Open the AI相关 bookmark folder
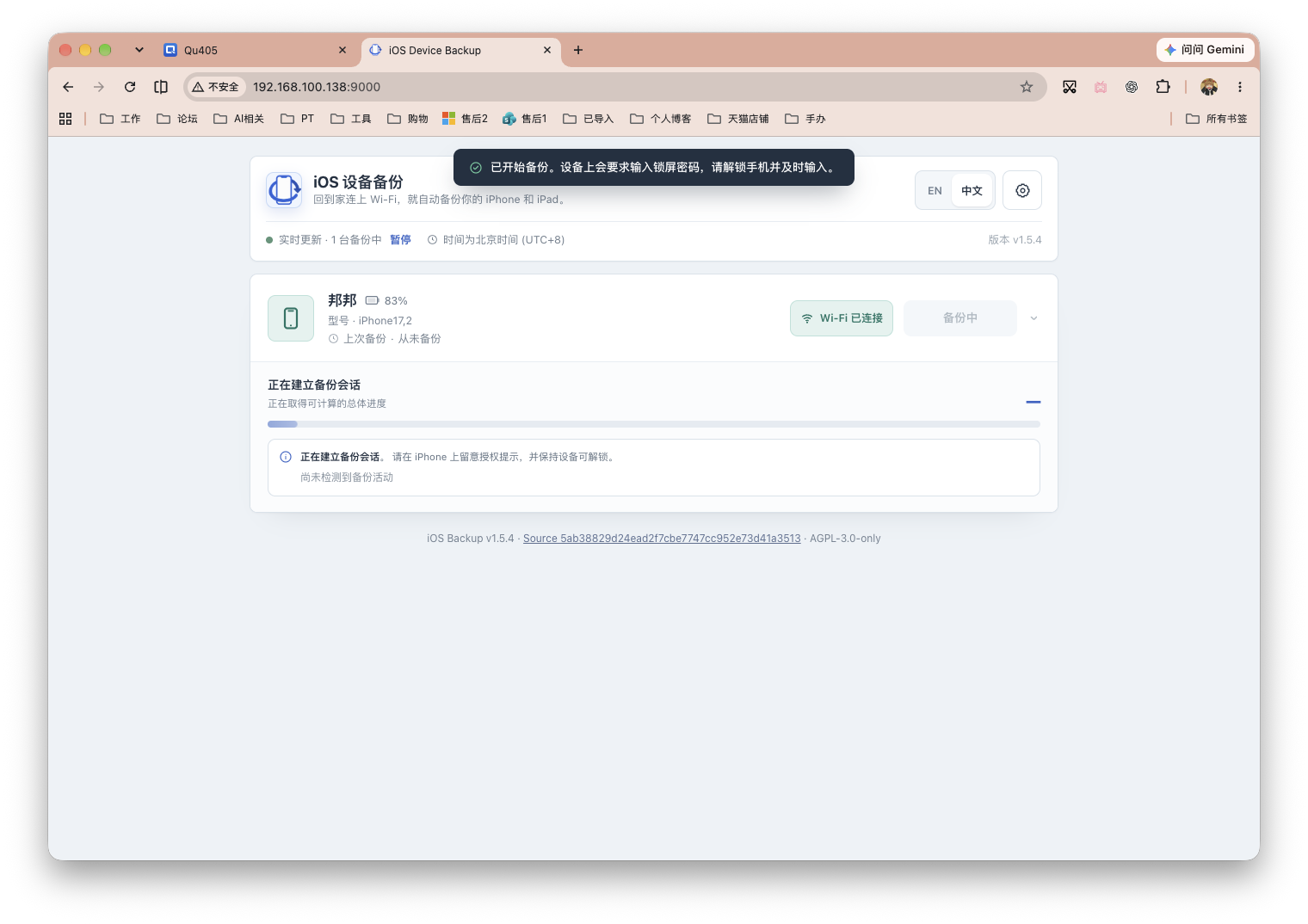 tap(239, 119)
